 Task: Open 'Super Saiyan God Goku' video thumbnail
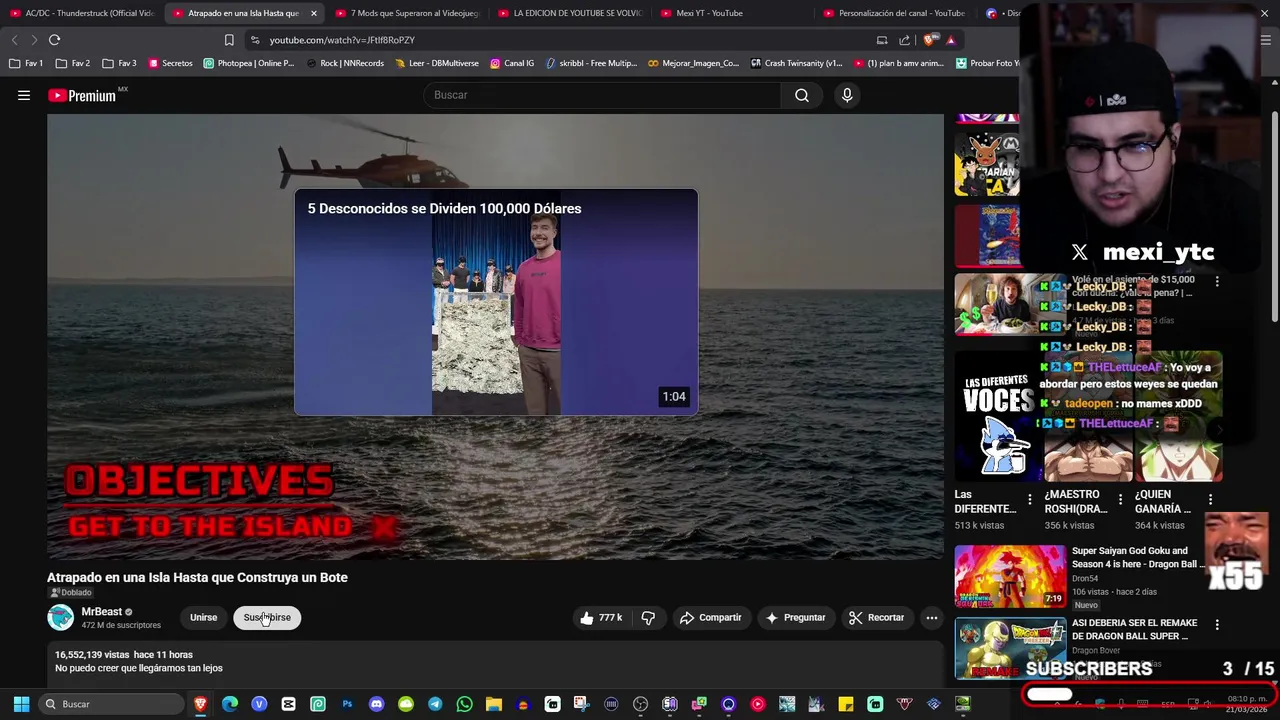(x=1010, y=576)
